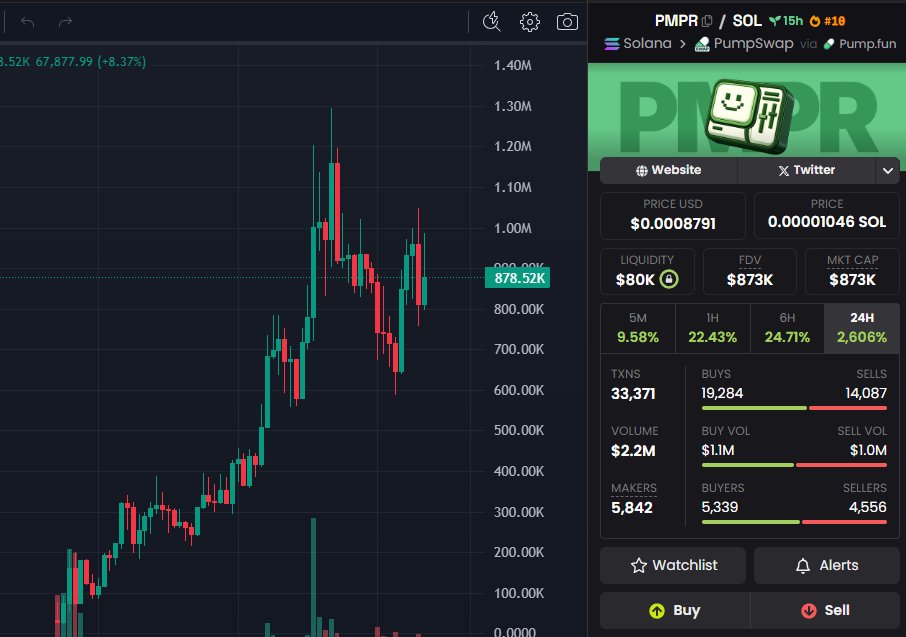Select the 1H timeframe tab

click(x=712, y=328)
